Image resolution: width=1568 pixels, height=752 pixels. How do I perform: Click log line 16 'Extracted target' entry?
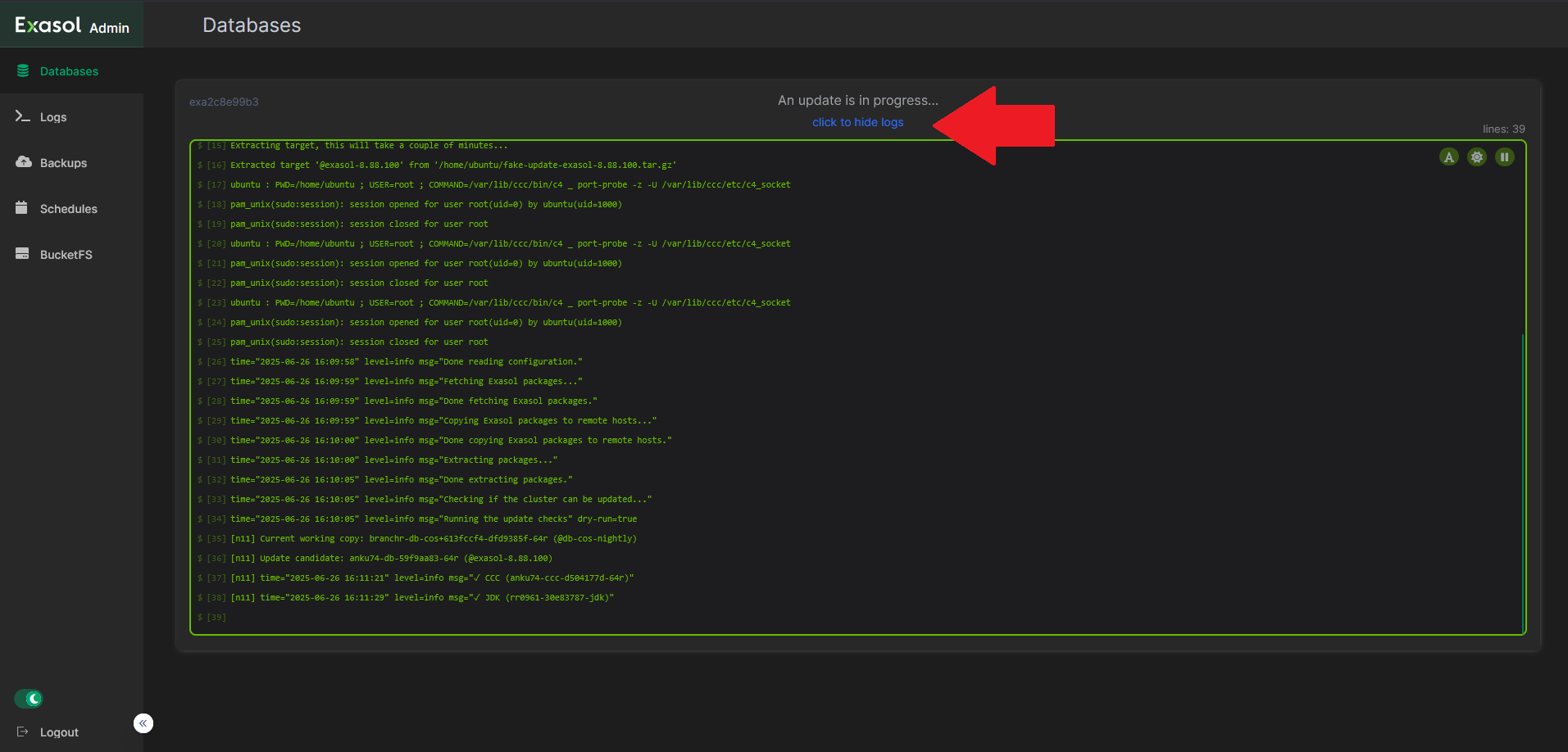click(x=437, y=165)
